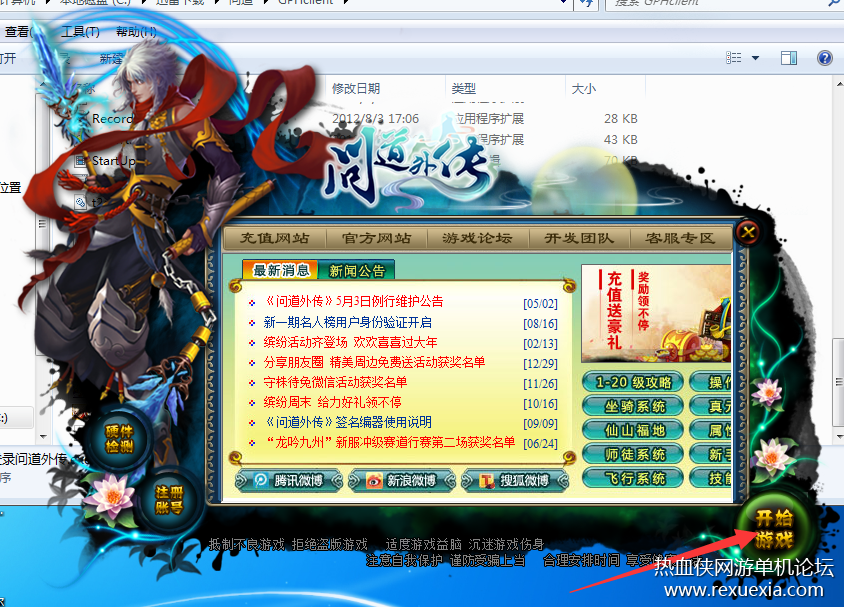The image size is (844, 607).
Task: Open the 硬件检测 hardware check button
Action: [x=119, y=439]
